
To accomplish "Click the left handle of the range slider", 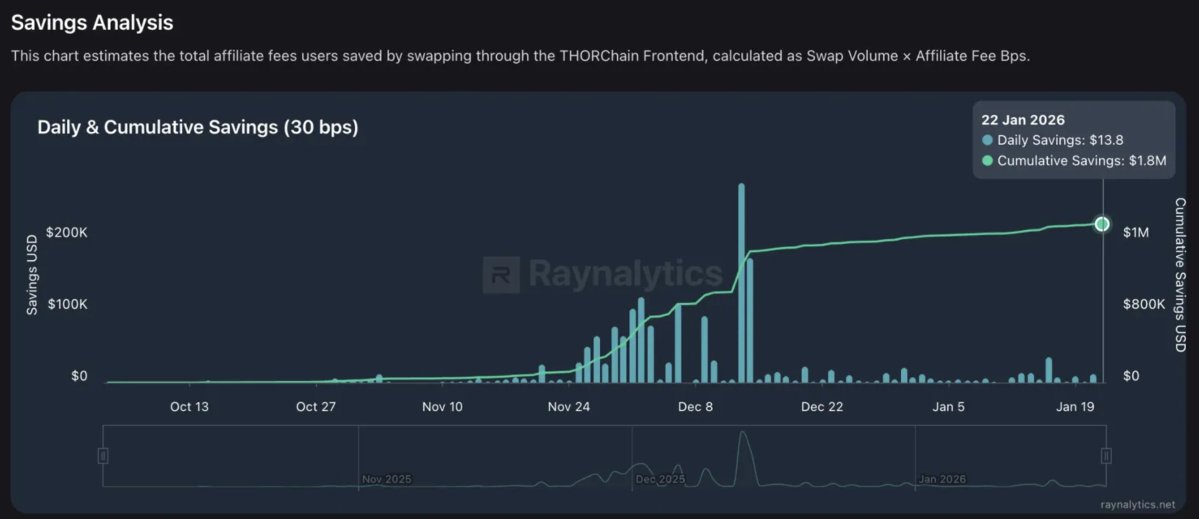I will click(x=103, y=456).
